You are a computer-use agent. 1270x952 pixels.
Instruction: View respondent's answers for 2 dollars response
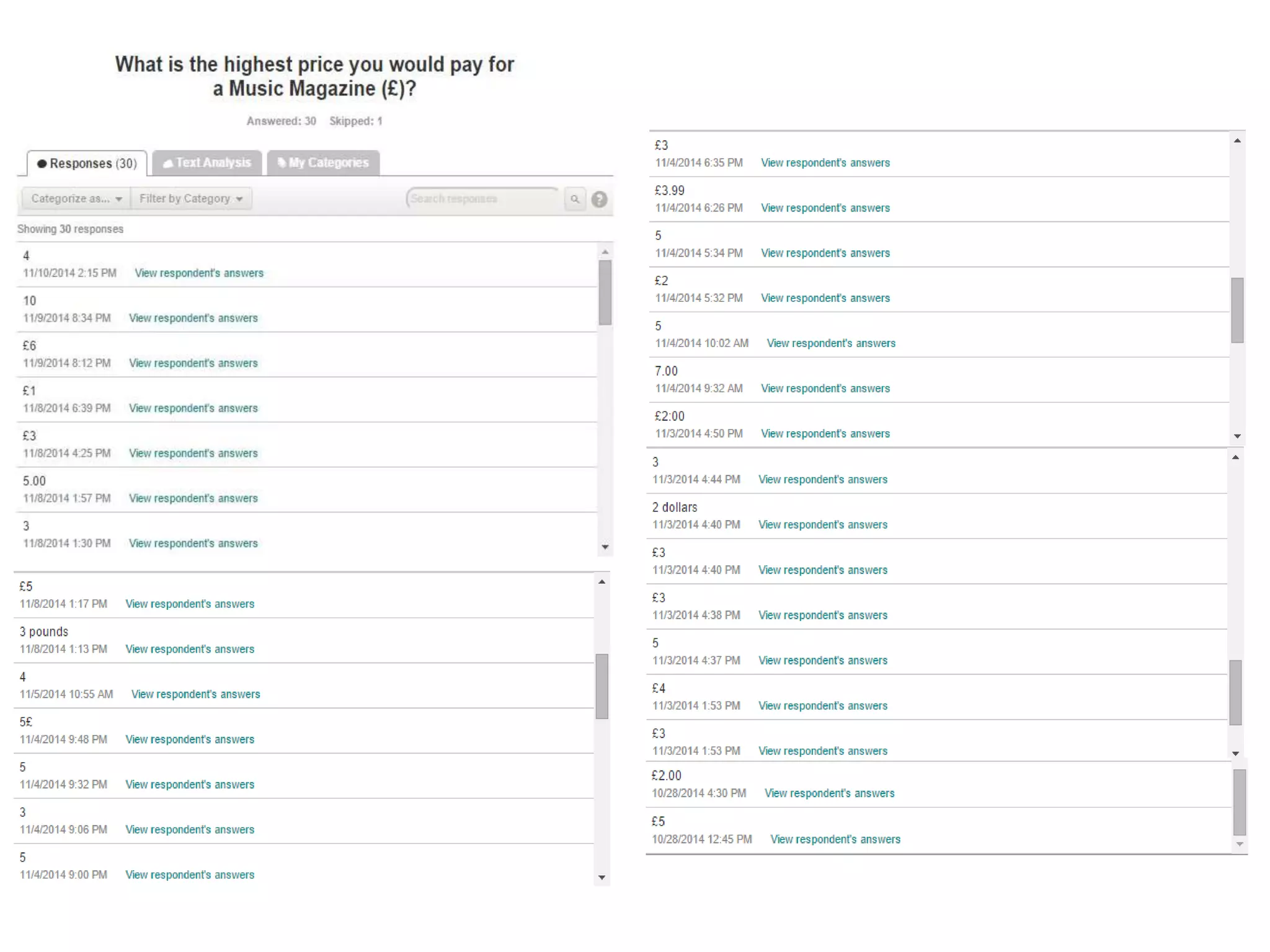pos(822,525)
